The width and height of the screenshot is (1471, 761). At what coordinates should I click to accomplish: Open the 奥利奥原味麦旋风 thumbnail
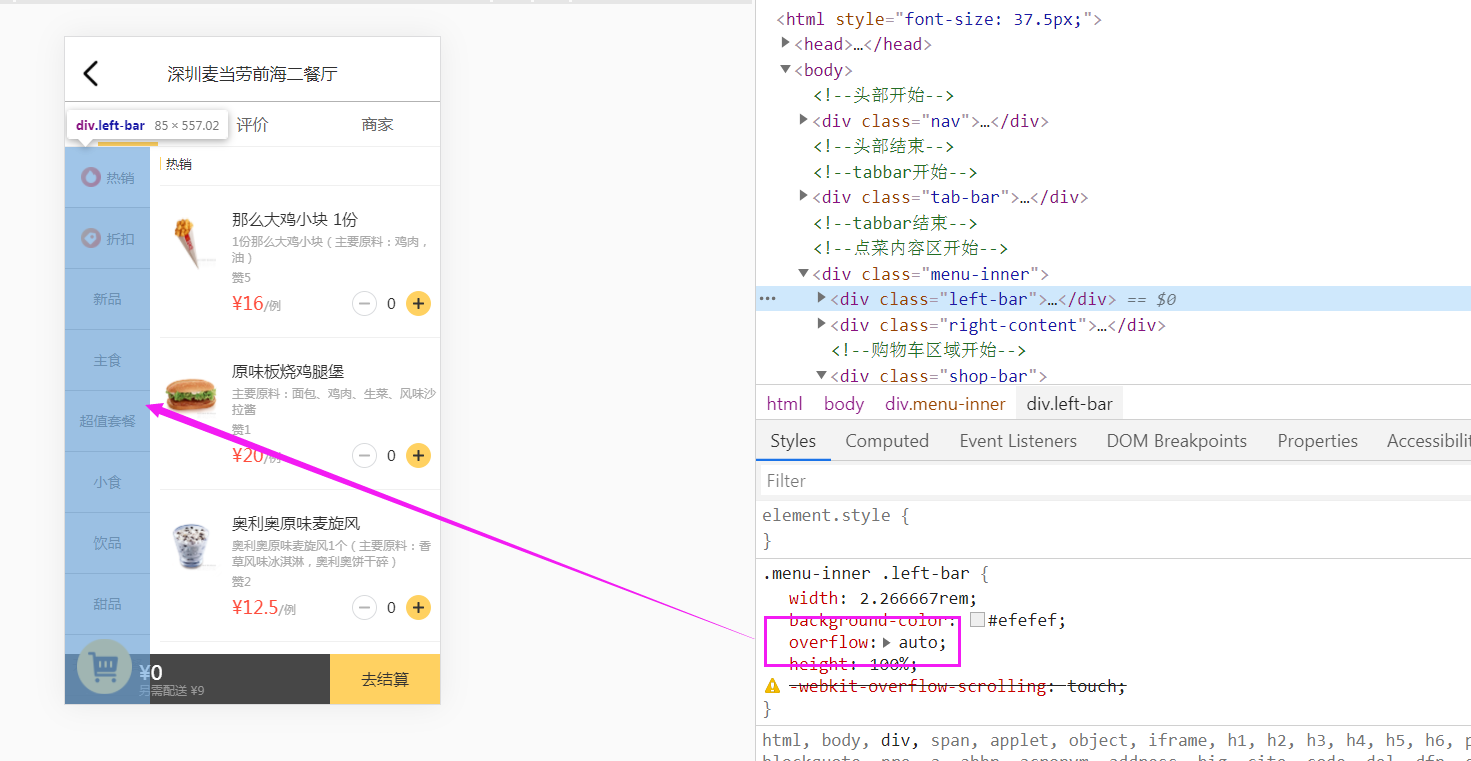191,546
